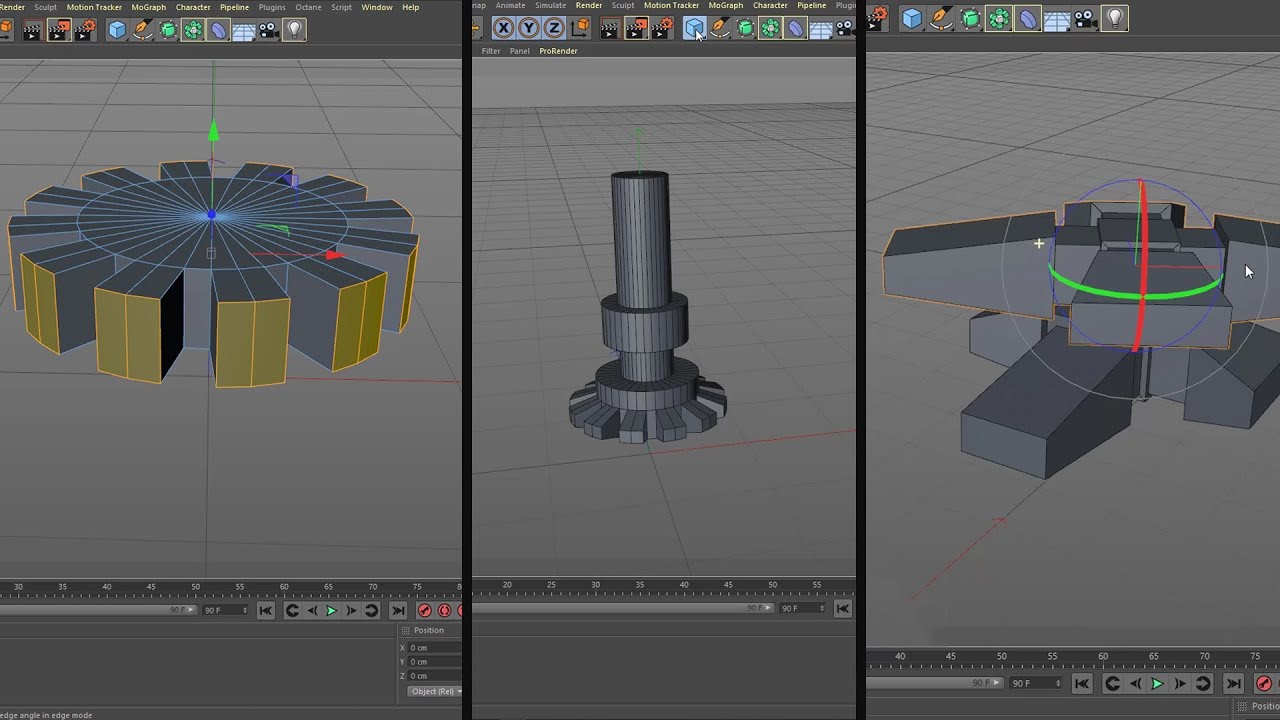
Task: Click the Light object icon in left panel
Action: pyautogui.click(x=294, y=30)
